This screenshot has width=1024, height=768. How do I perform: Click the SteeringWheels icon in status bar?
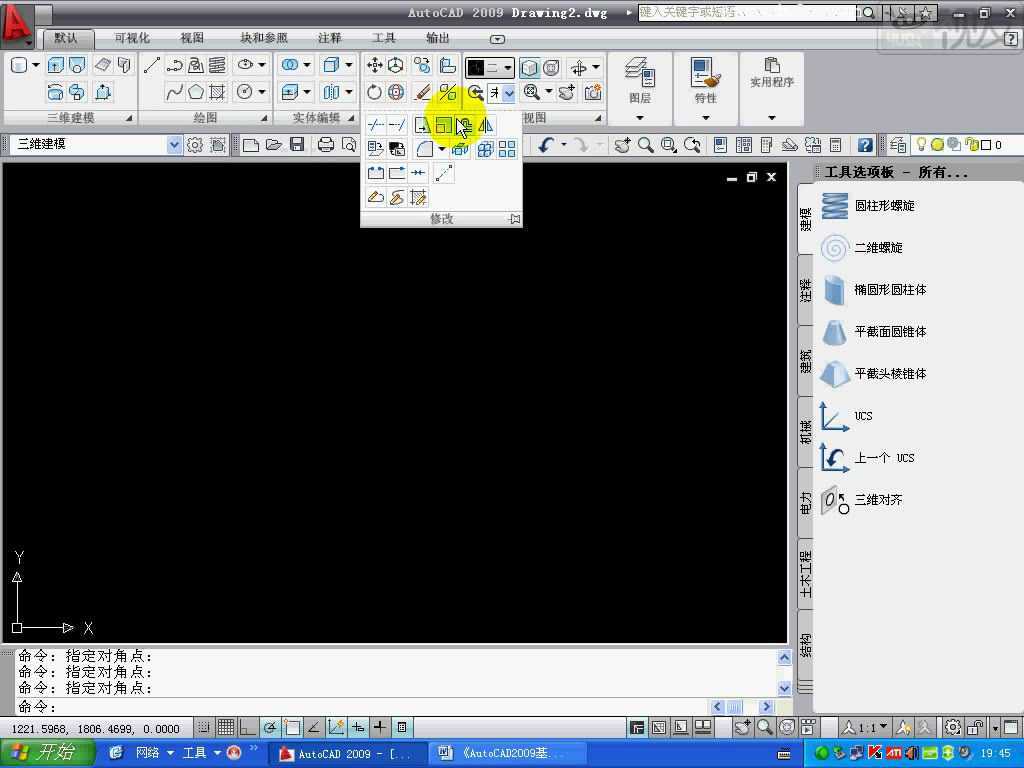(x=788, y=727)
